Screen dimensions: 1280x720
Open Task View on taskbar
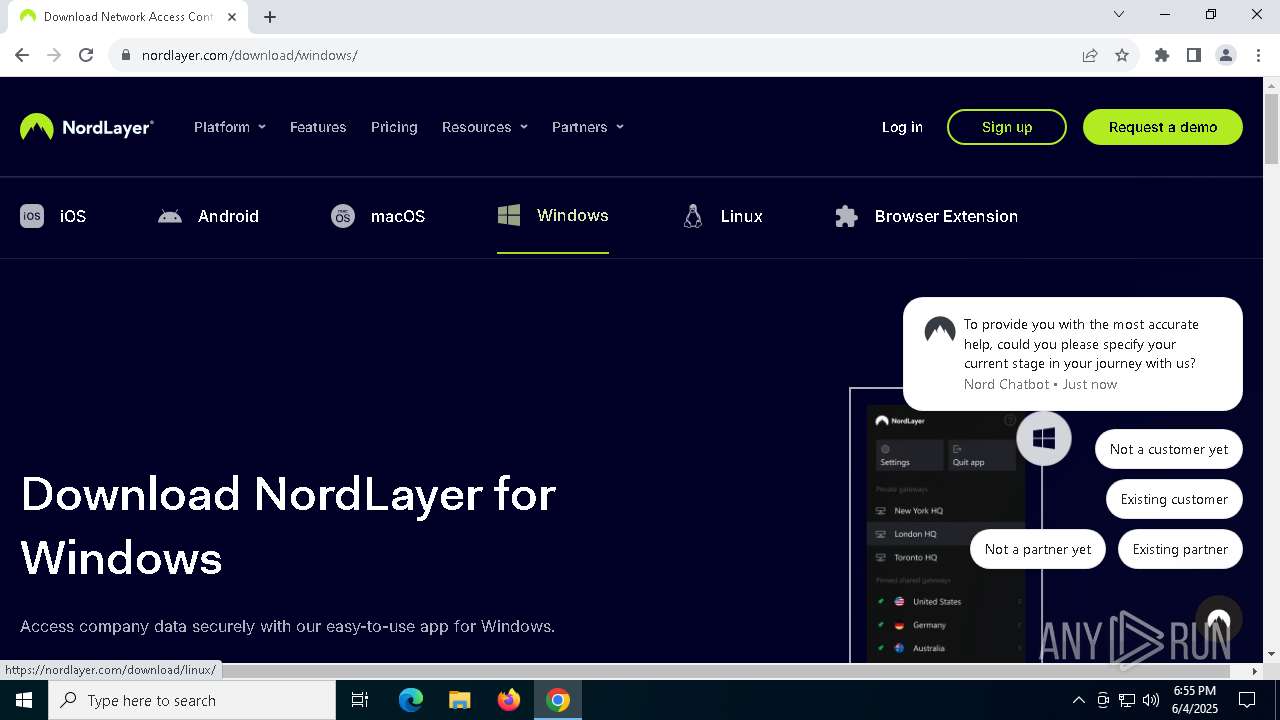click(x=360, y=700)
